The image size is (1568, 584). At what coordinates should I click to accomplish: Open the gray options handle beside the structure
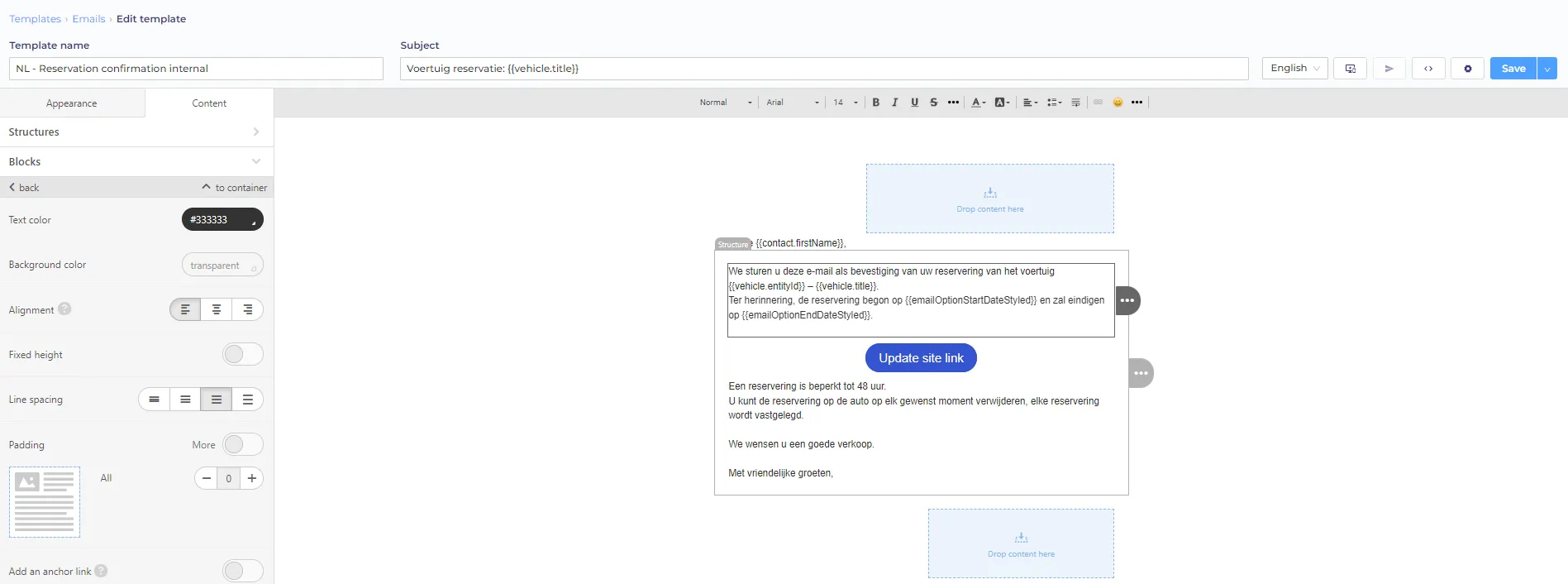pos(1141,373)
